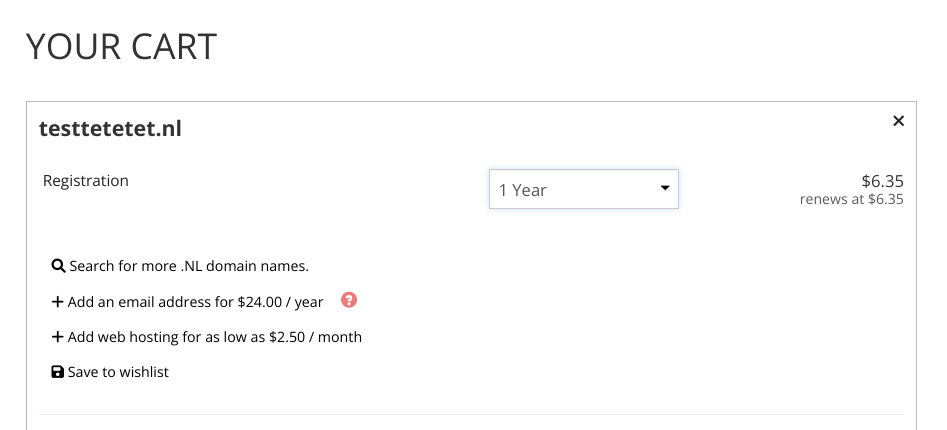Click the Registration label

(x=86, y=181)
